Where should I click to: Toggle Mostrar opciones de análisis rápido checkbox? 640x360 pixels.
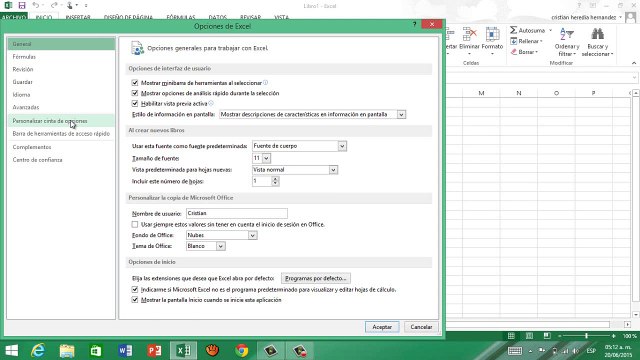click(x=135, y=93)
